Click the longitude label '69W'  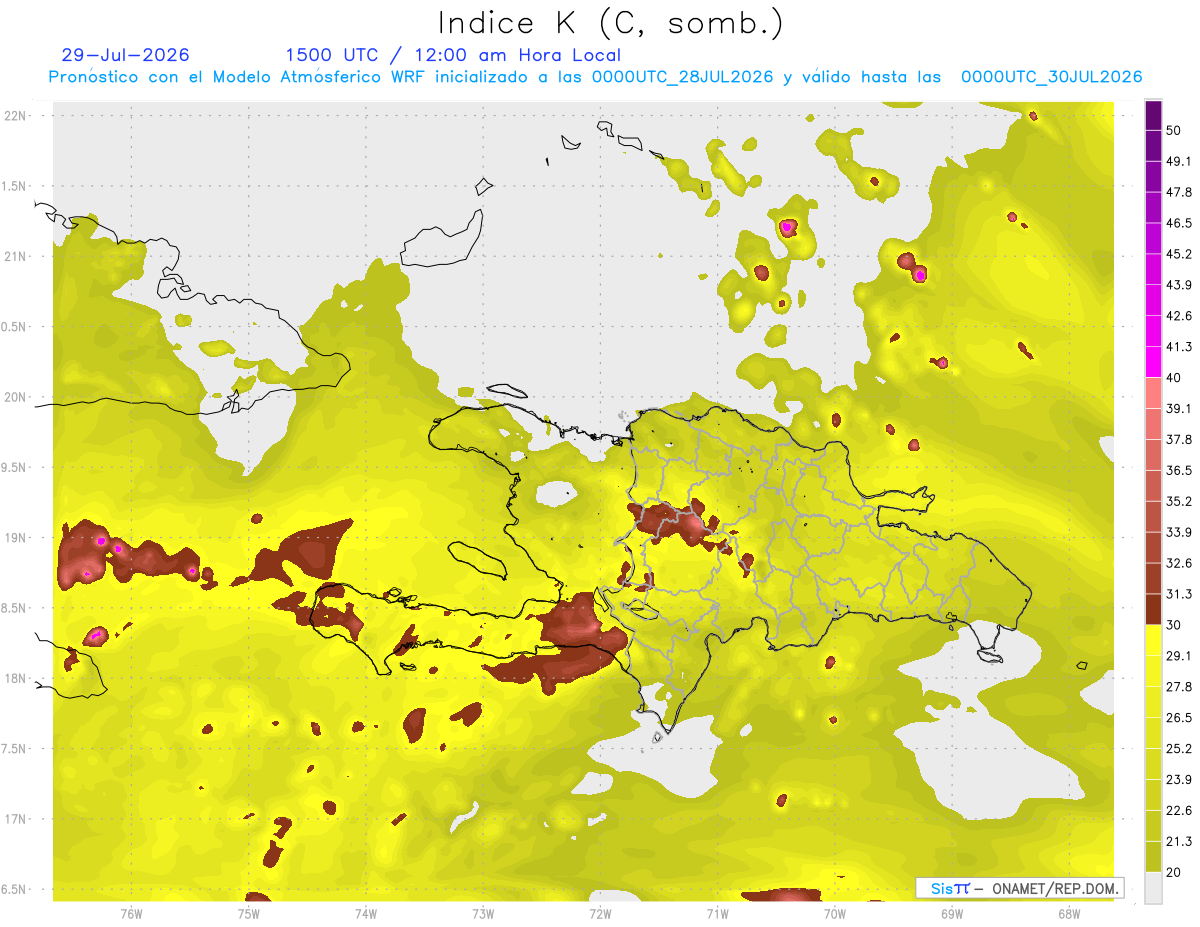click(951, 913)
